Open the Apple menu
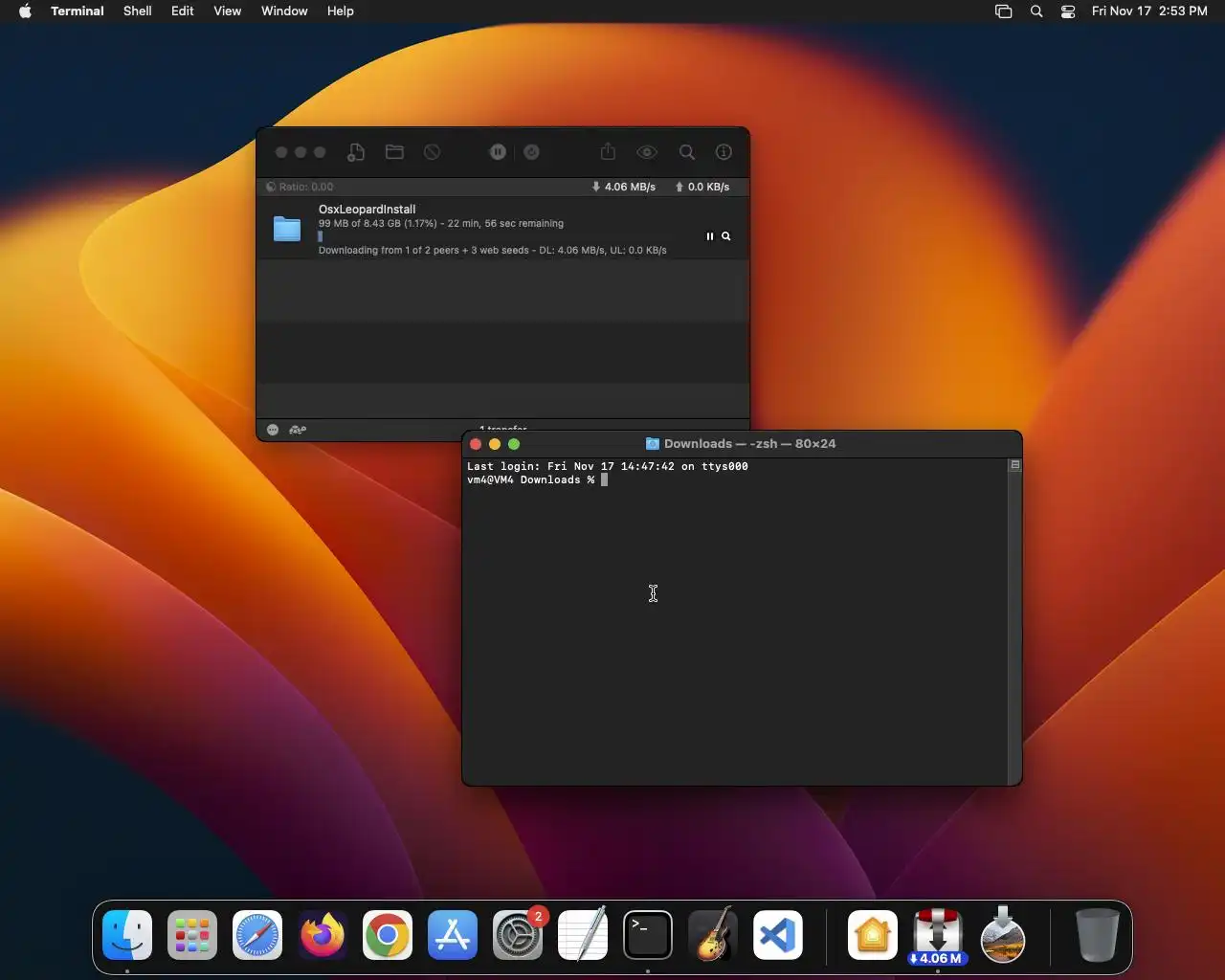 (x=25, y=11)
